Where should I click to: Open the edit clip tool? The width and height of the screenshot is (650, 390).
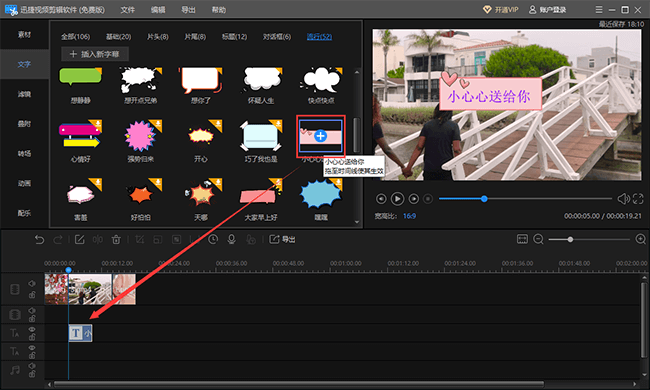click(80, 240)
